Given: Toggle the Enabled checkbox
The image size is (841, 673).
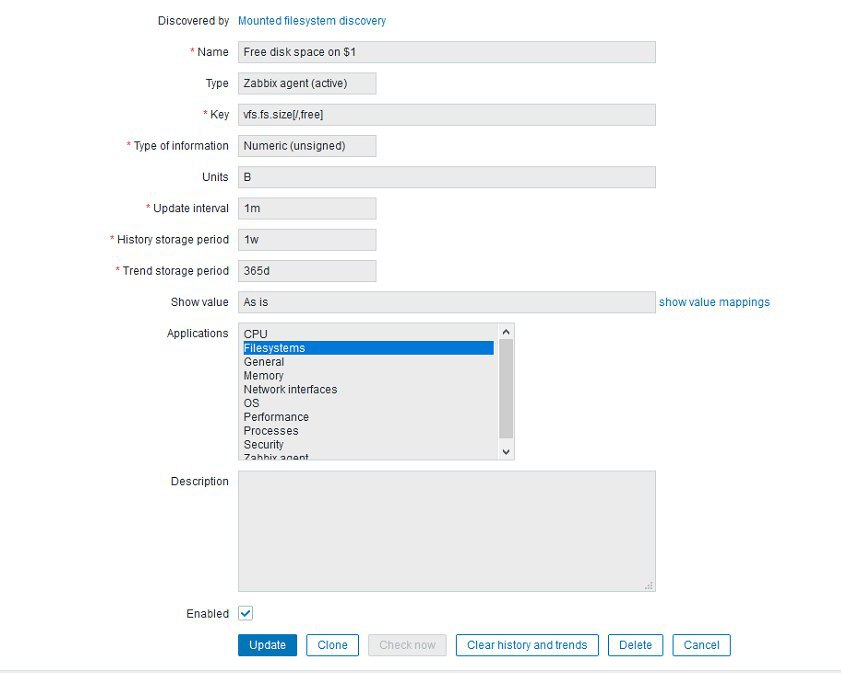Looking at the screenshot, I should (246, 613).
